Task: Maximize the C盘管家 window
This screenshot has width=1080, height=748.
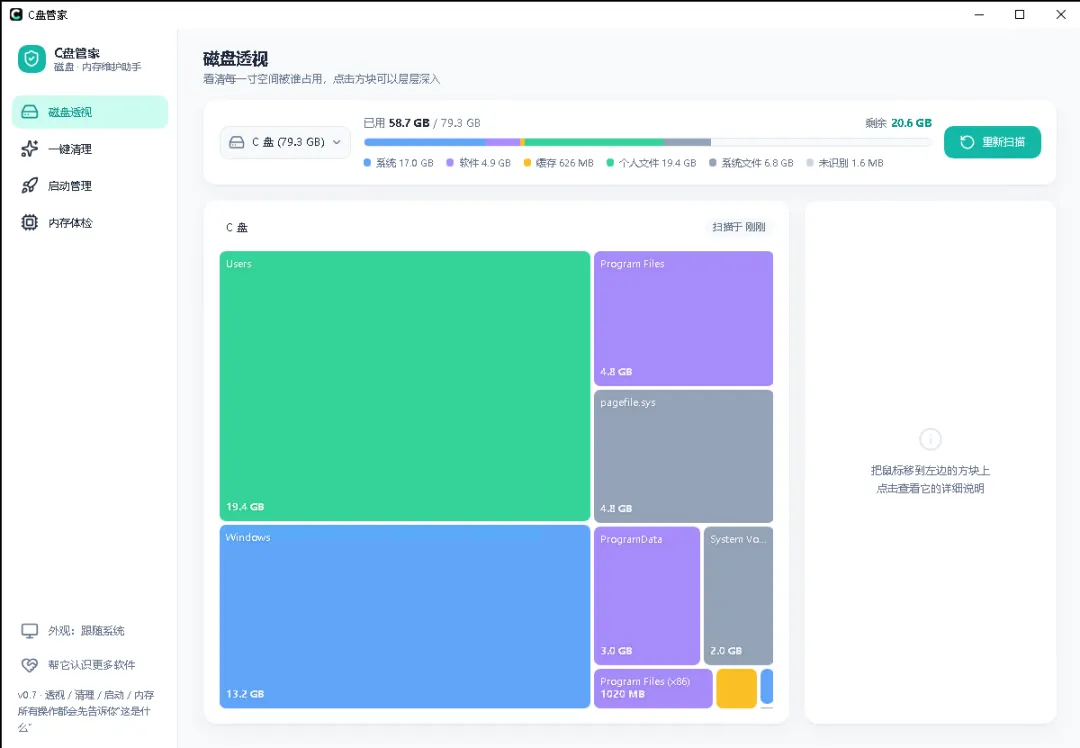Action: pos(1019,14)
